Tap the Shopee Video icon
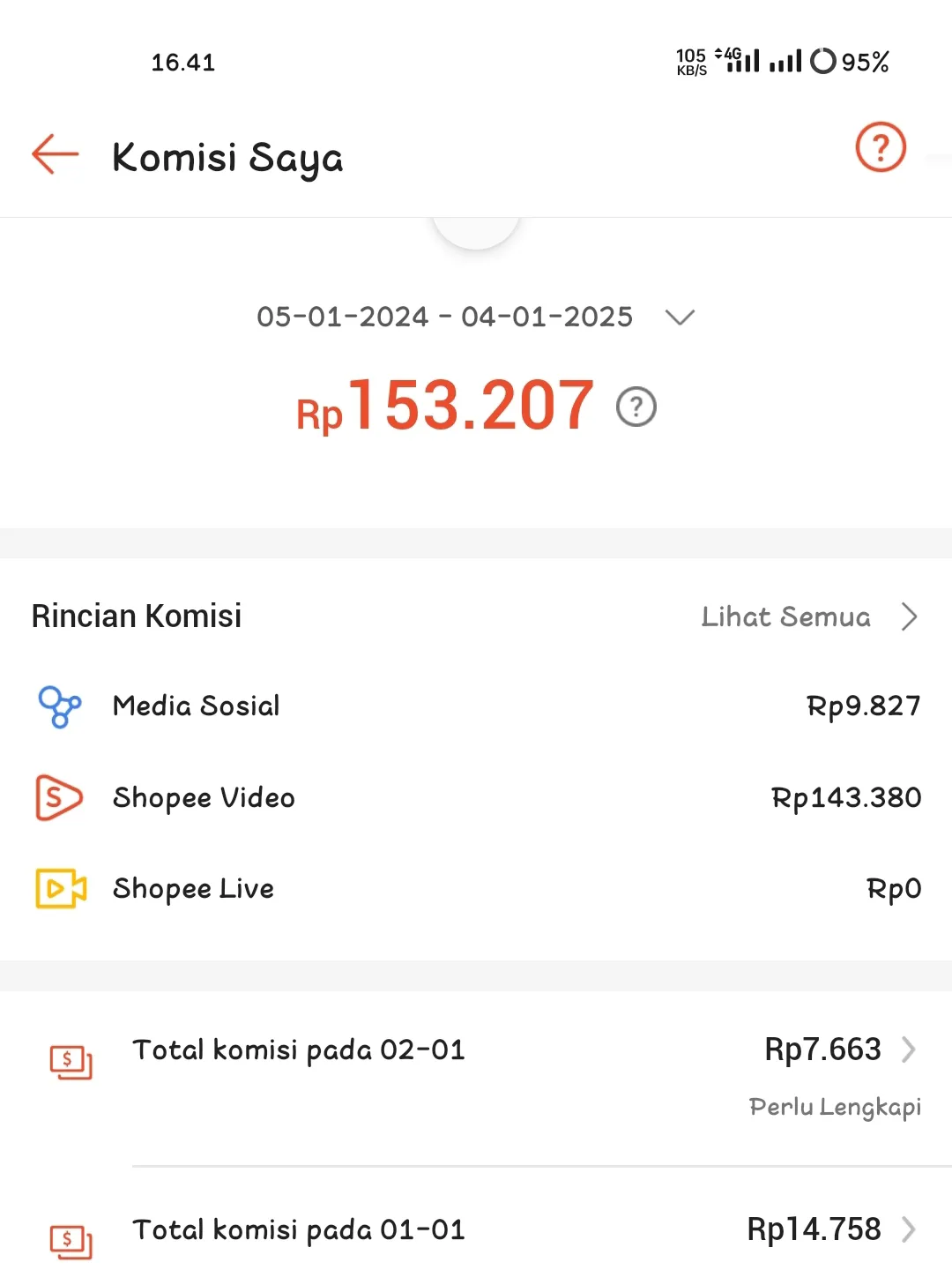This screenshot has height=1270, width=952. (x=58, y=797)
